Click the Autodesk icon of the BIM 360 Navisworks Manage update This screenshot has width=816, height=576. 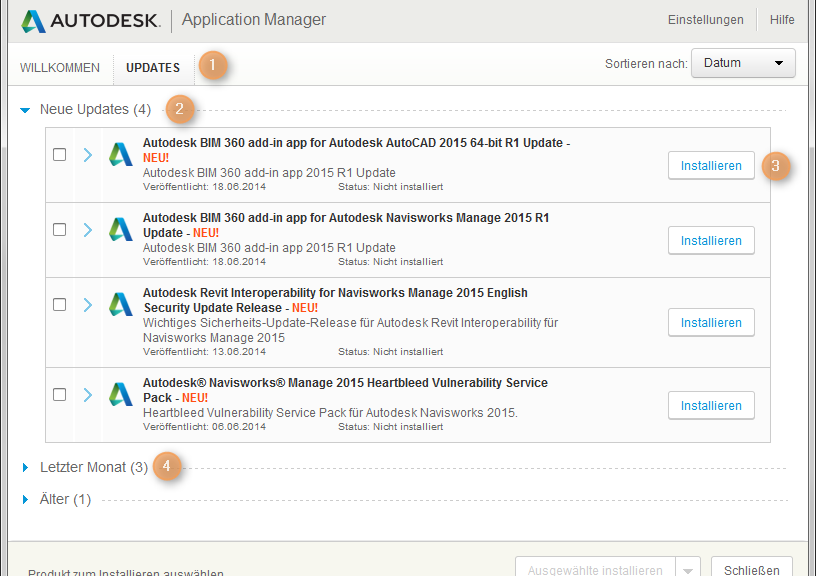click(x=121, y=229)
